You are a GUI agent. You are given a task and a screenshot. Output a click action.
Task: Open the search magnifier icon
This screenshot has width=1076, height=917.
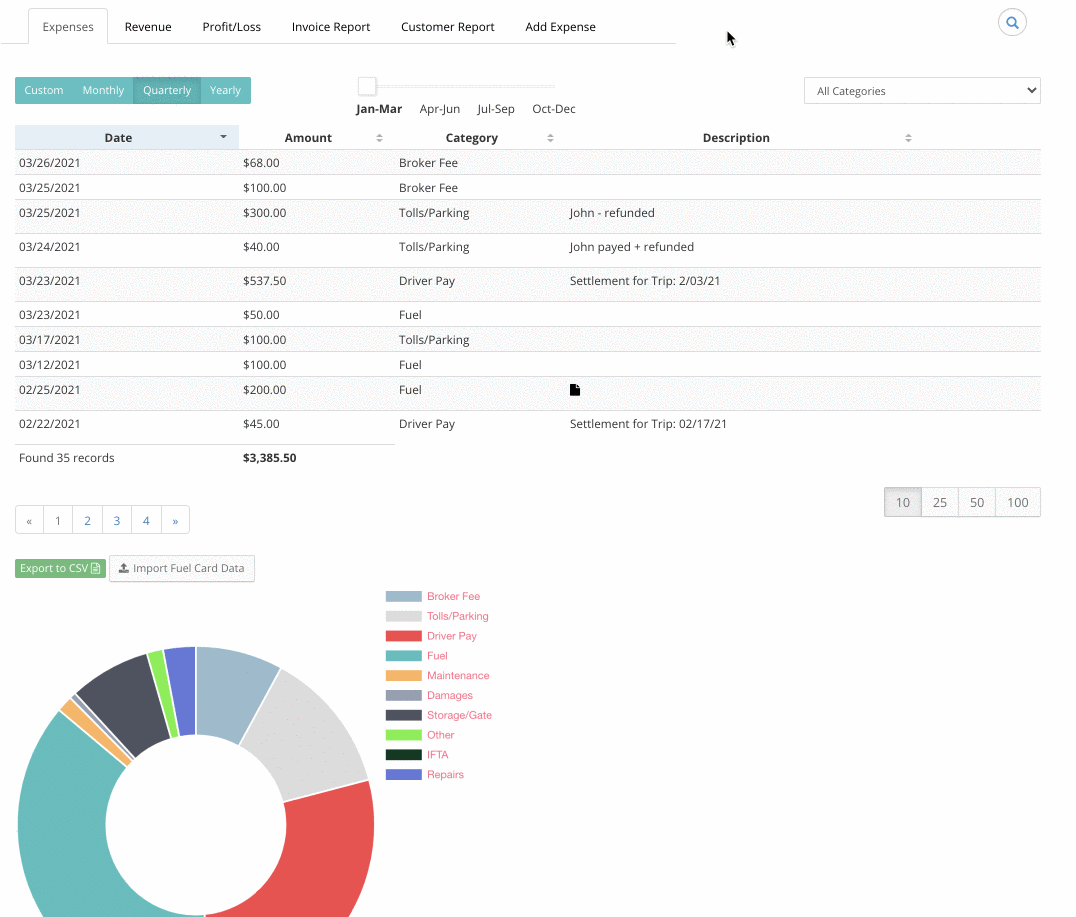[1012, 23]
